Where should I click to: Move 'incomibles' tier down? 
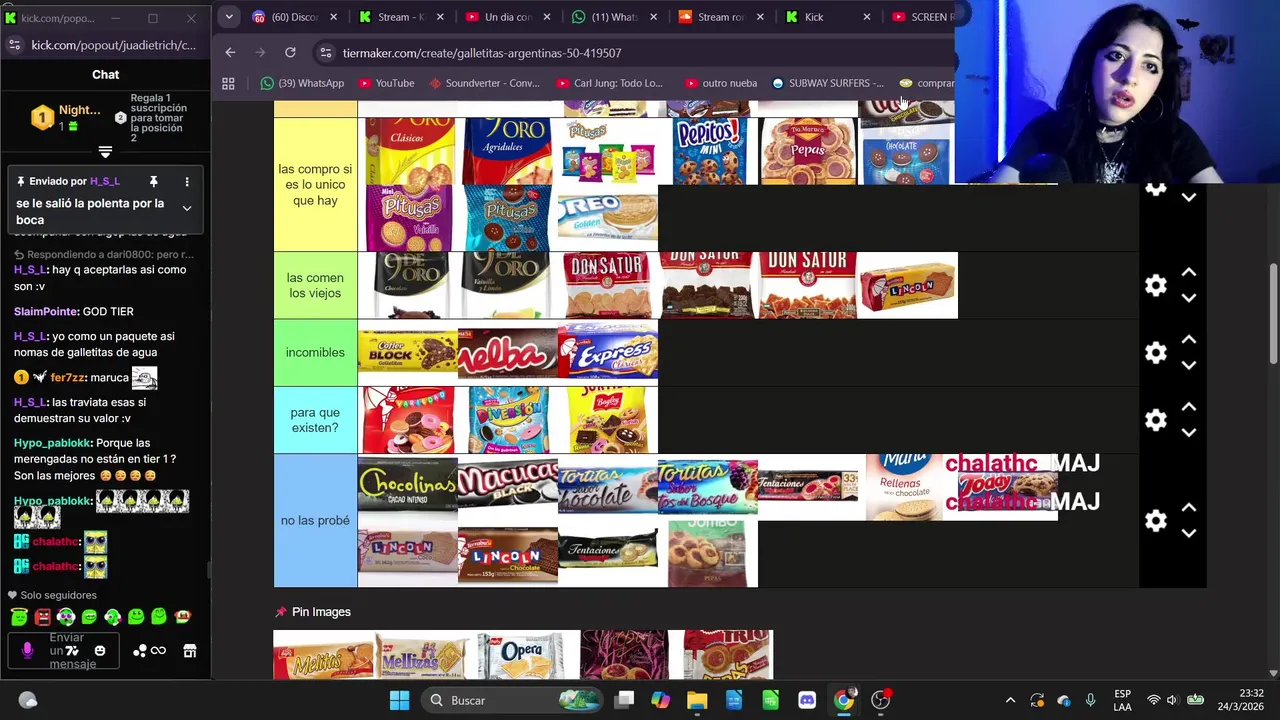(1189, 365)
